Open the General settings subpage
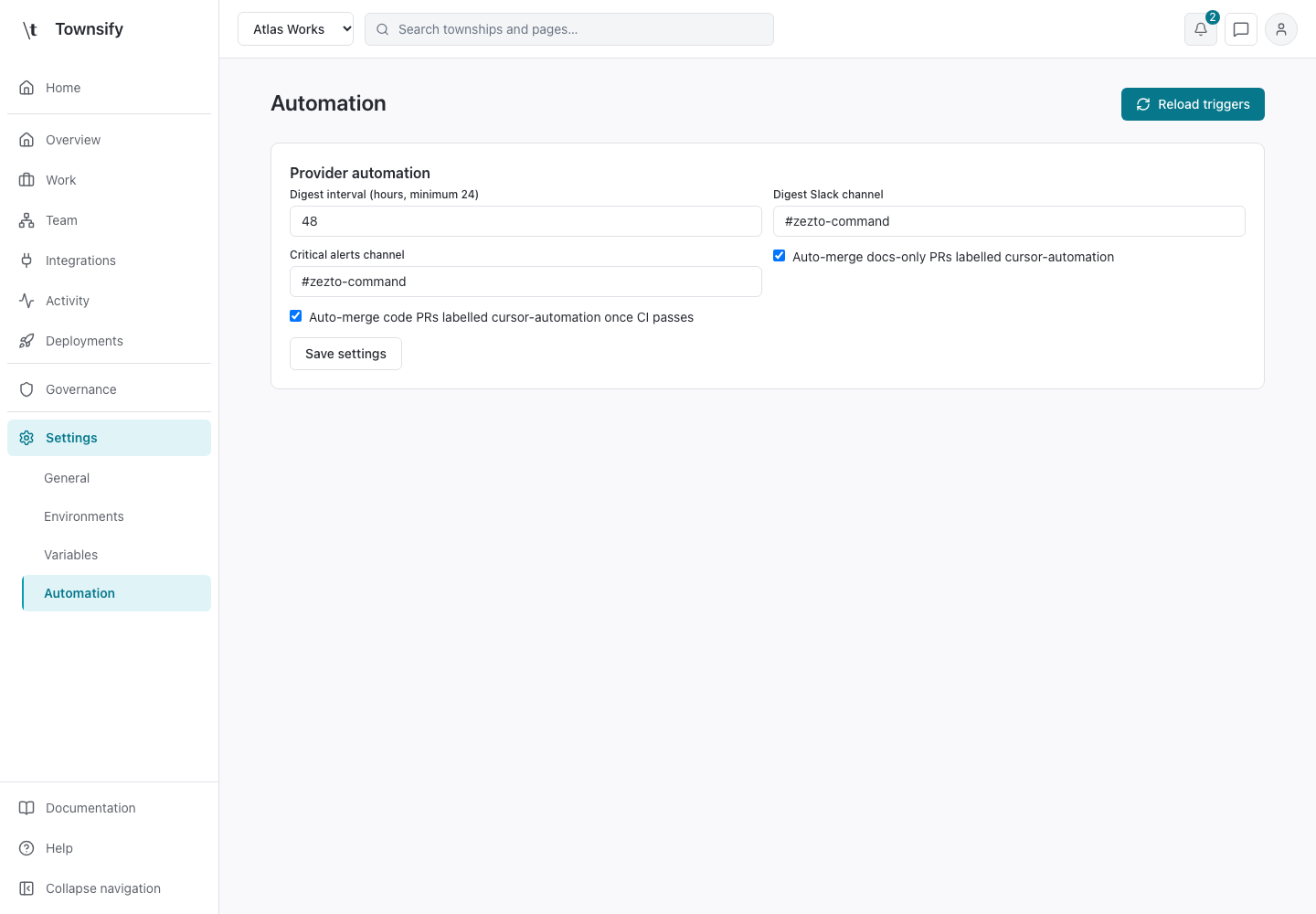This screenshot has height=914, width=1316. 116,478
